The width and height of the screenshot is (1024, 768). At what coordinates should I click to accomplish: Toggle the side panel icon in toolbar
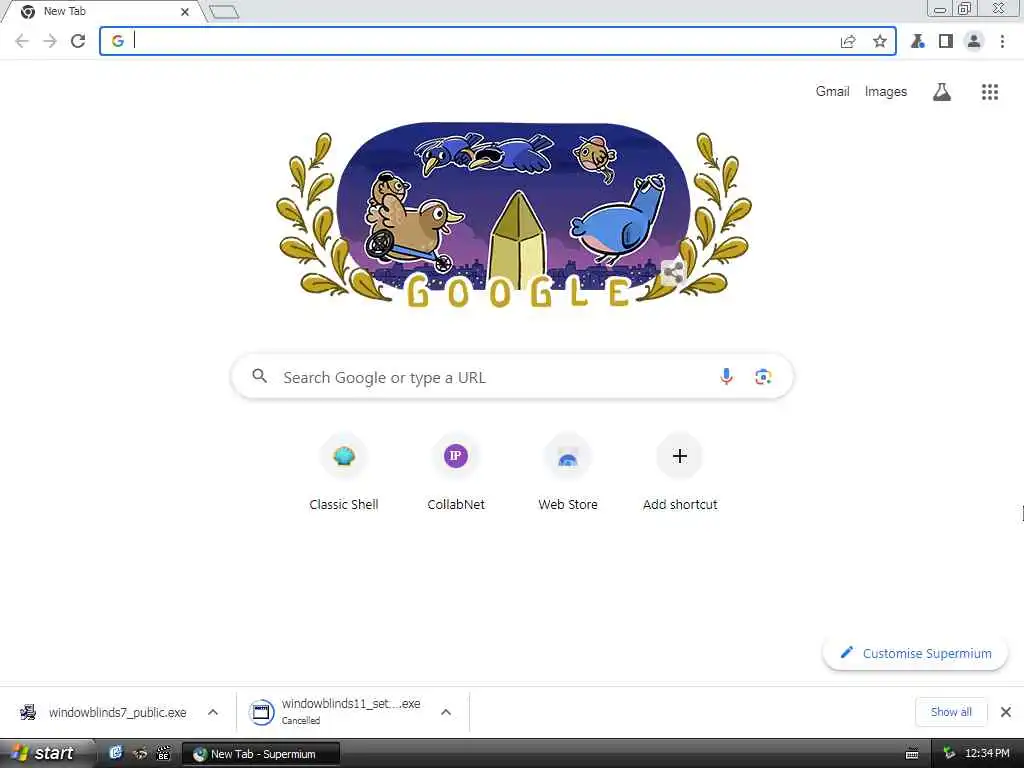(945, 41)
